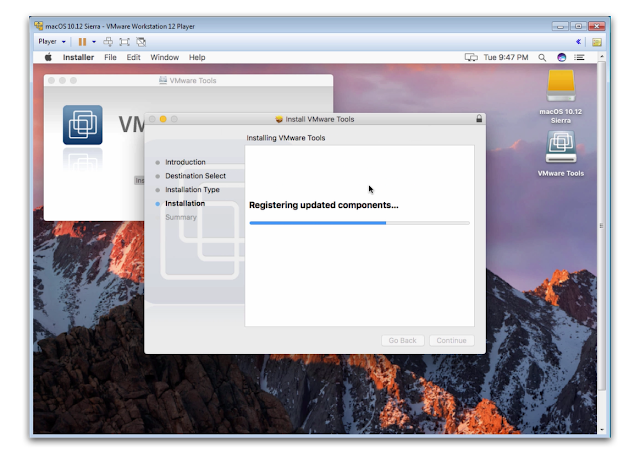Click the Installation step

point(185,203)
